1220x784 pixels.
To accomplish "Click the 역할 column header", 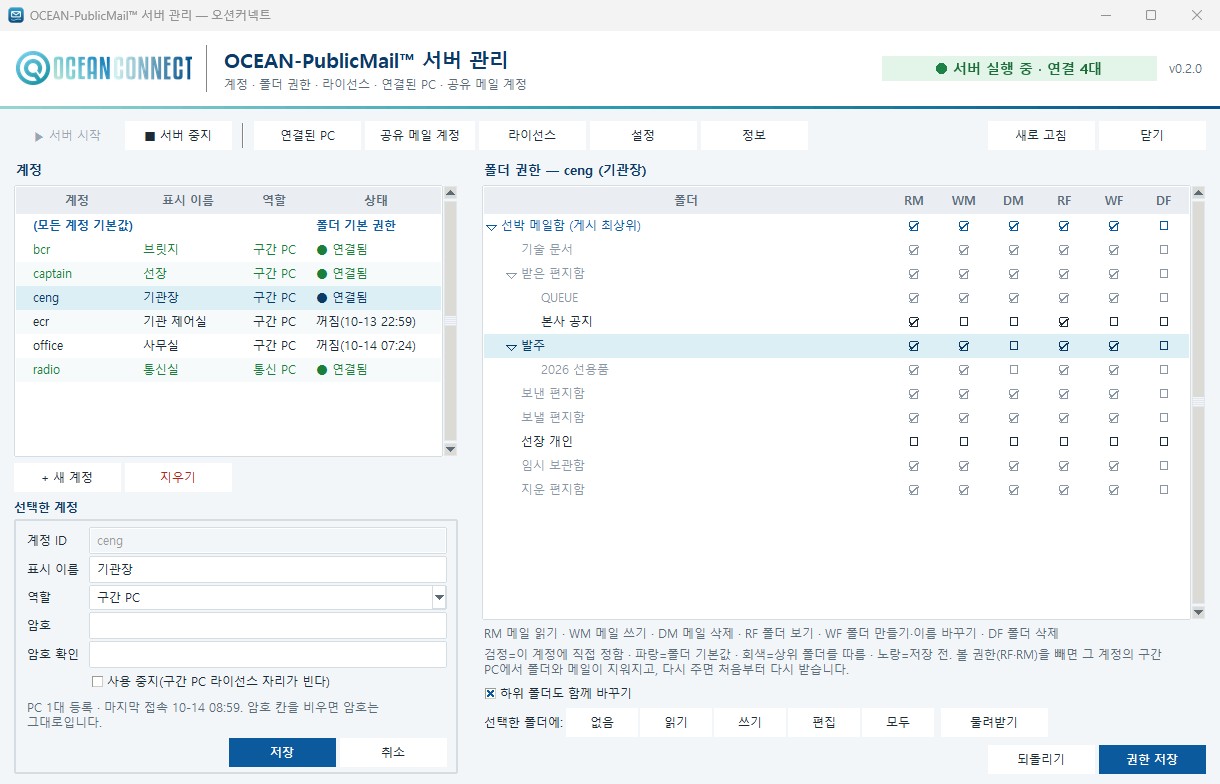I will (274, 200).
